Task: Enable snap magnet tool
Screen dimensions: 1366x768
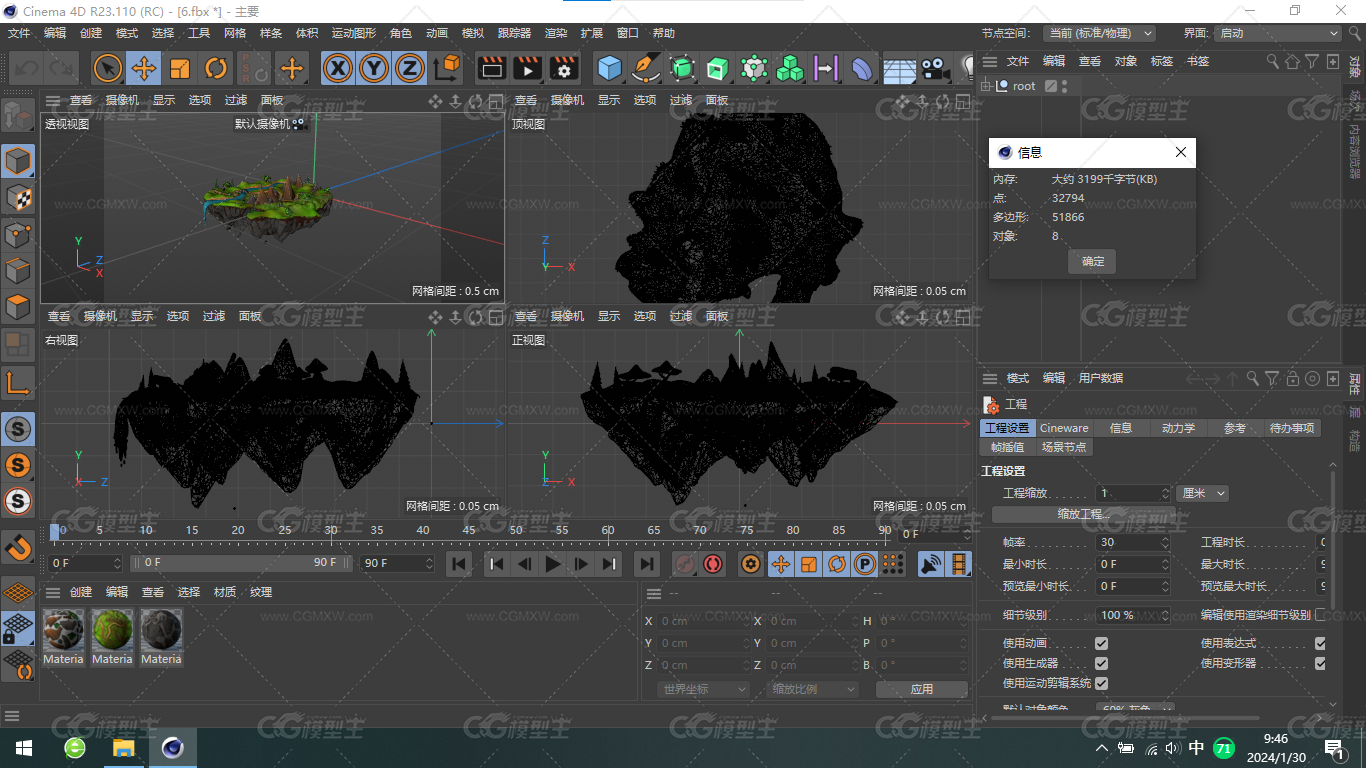Action: pyautogui.click(x=18, y=547)
